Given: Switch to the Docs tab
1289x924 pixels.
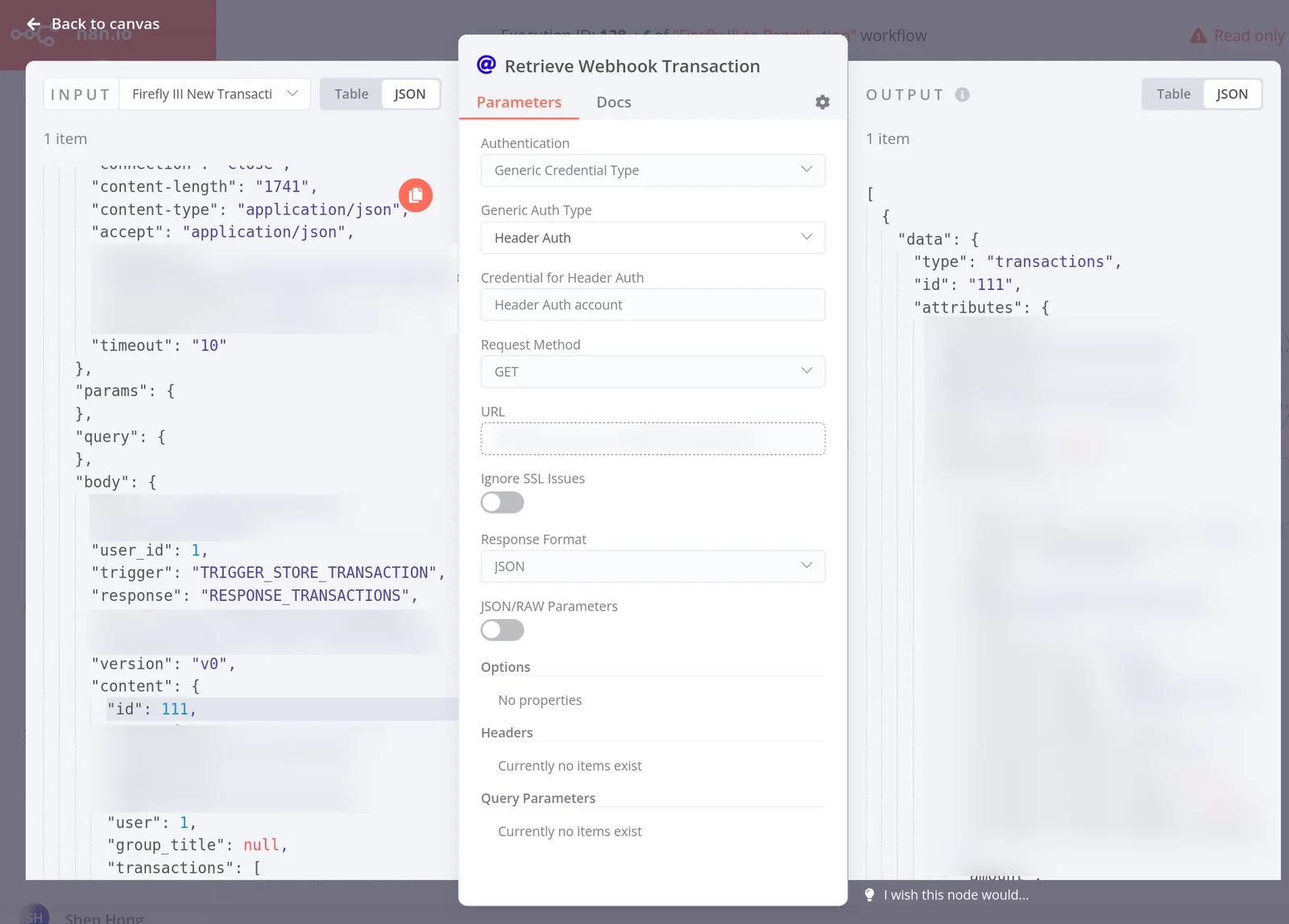Looking at the screenshot, I should click(613, 102).
